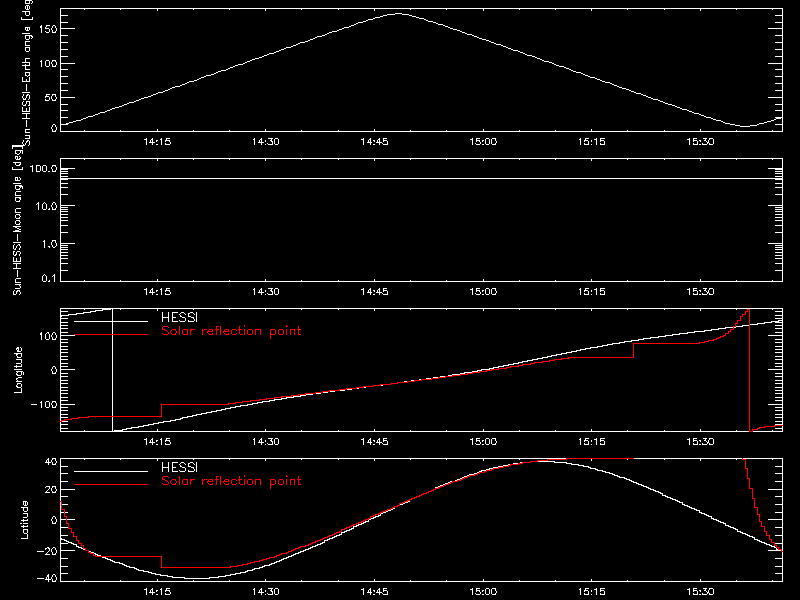The image size is (800, 600).
Task: Click the 0.1 tick on Moon angle axis
Action: coord(49,278)
